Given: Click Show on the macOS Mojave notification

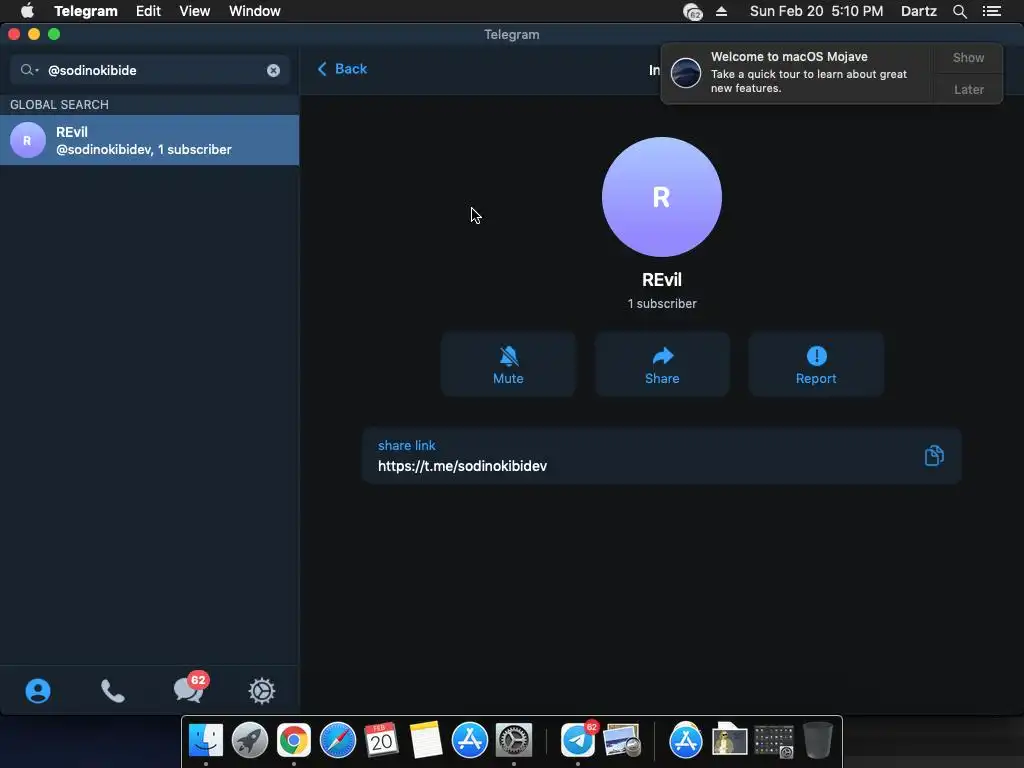Looking at the screenshot, I should 968,57.
